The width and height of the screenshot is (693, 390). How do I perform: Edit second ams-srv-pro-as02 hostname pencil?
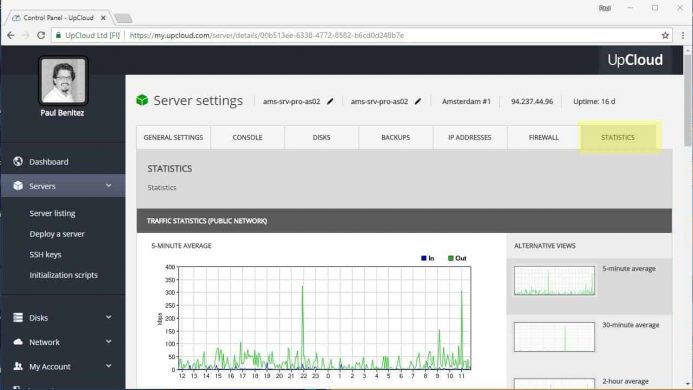coord(418,101)
